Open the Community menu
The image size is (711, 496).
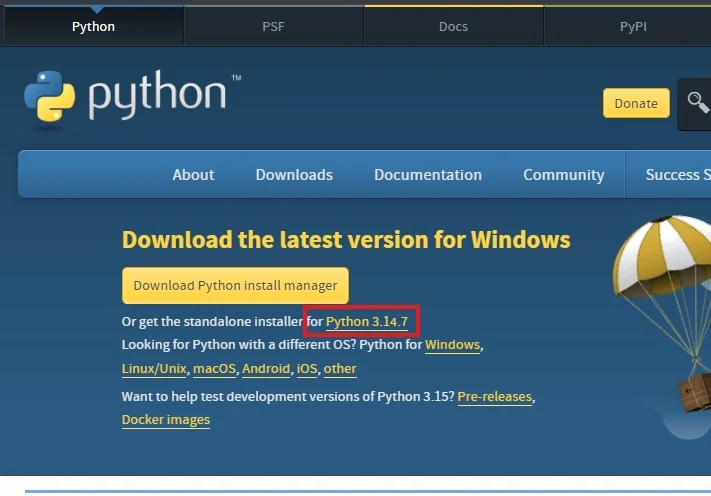tap(564, 175)
